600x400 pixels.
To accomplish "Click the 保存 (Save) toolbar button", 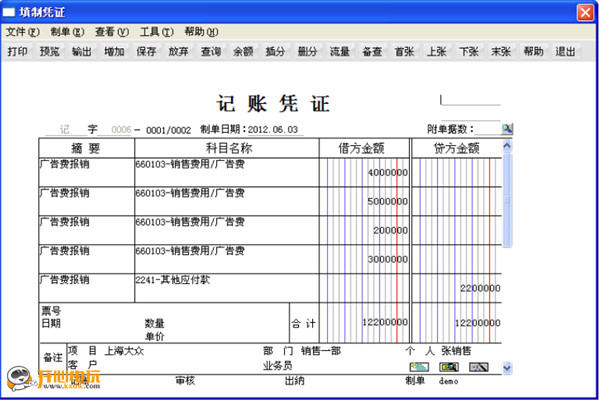I will 146,51.
